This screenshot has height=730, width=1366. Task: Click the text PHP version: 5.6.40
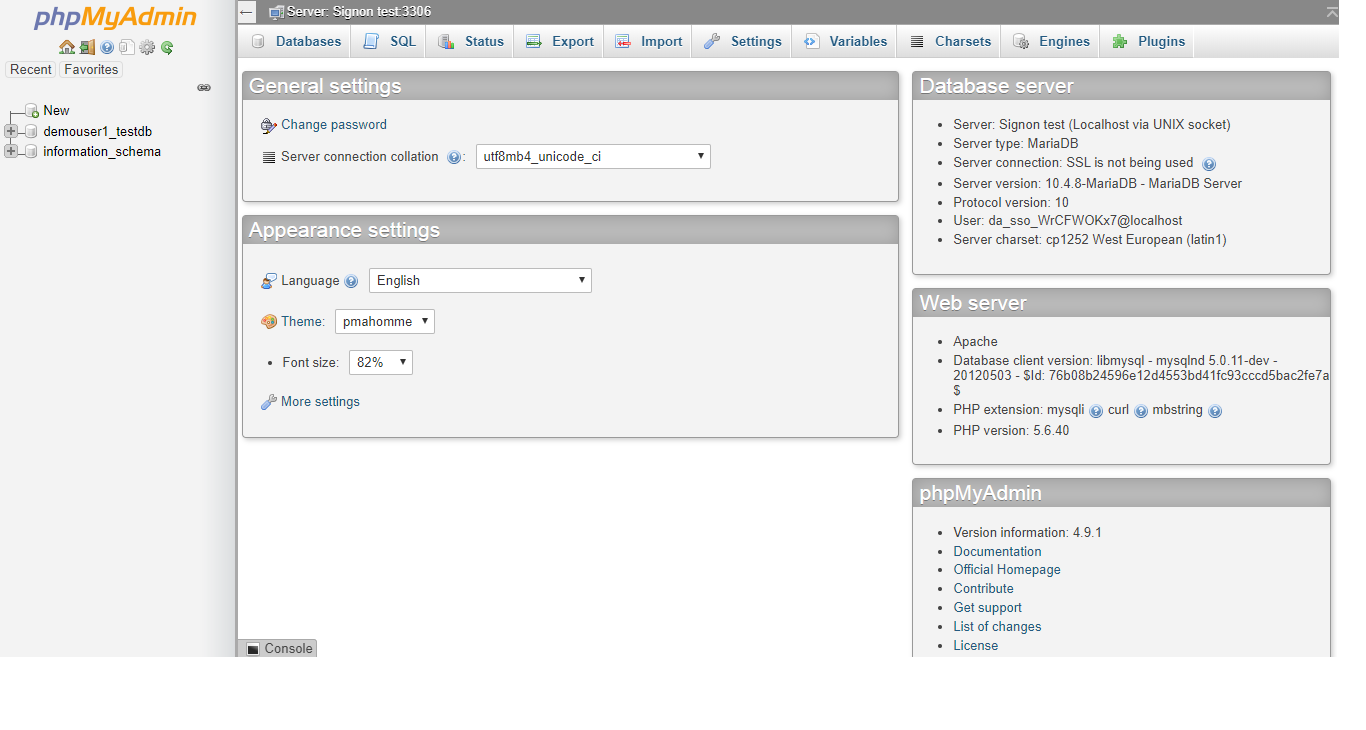click(1011, 430)
